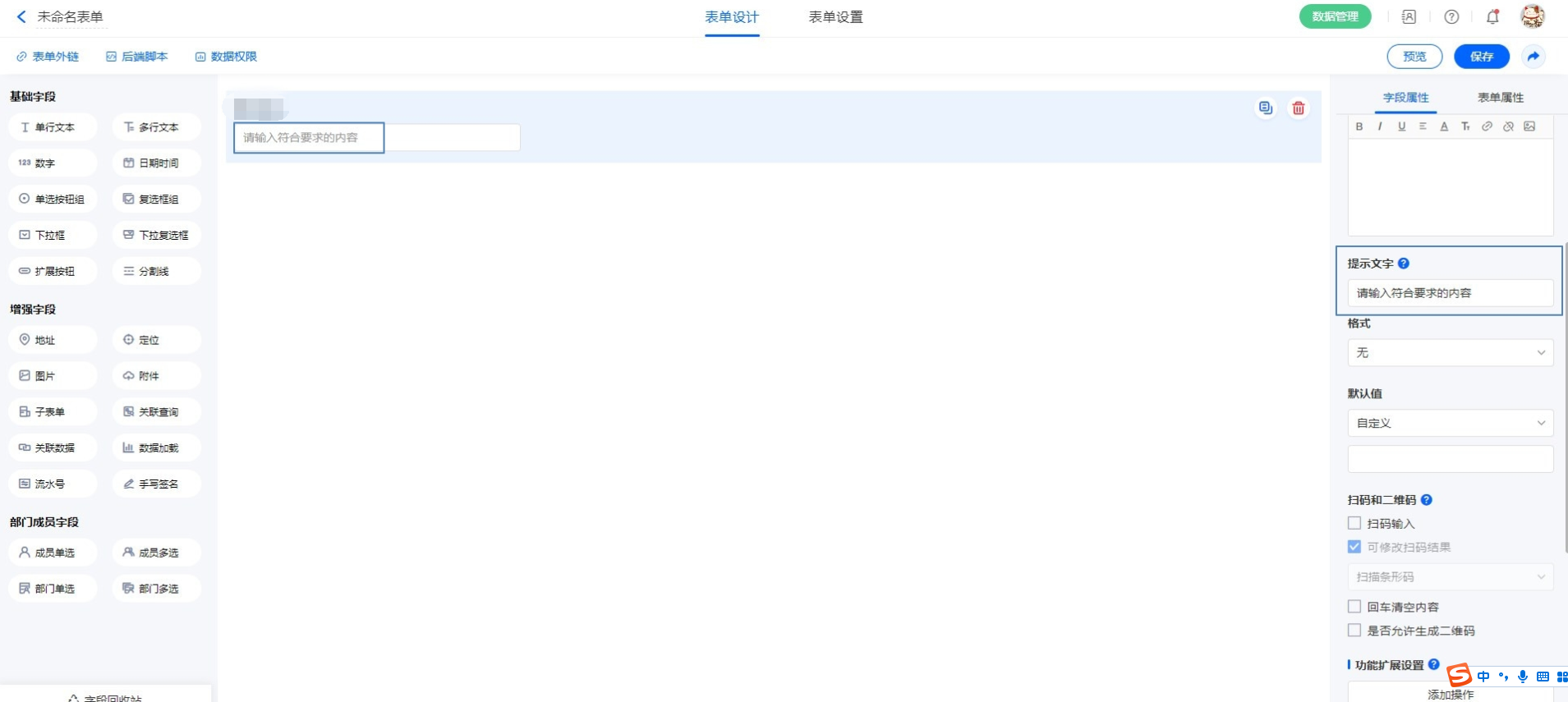Click the back arrow next to 未命名表单
Viewport: 1568px width, 702px height.
click(x=21, y=16)
